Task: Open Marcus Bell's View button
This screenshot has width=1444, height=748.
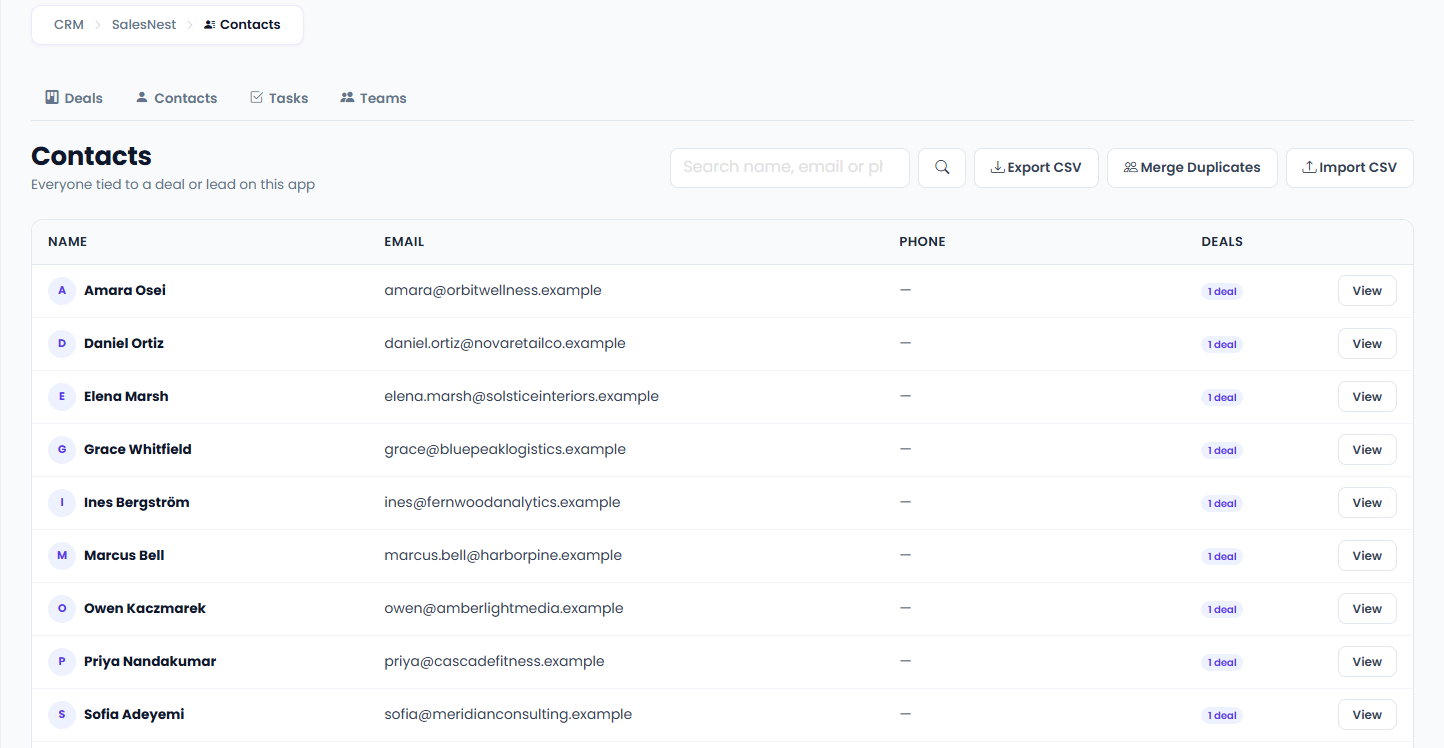Action: click(x=1367, y=556)
